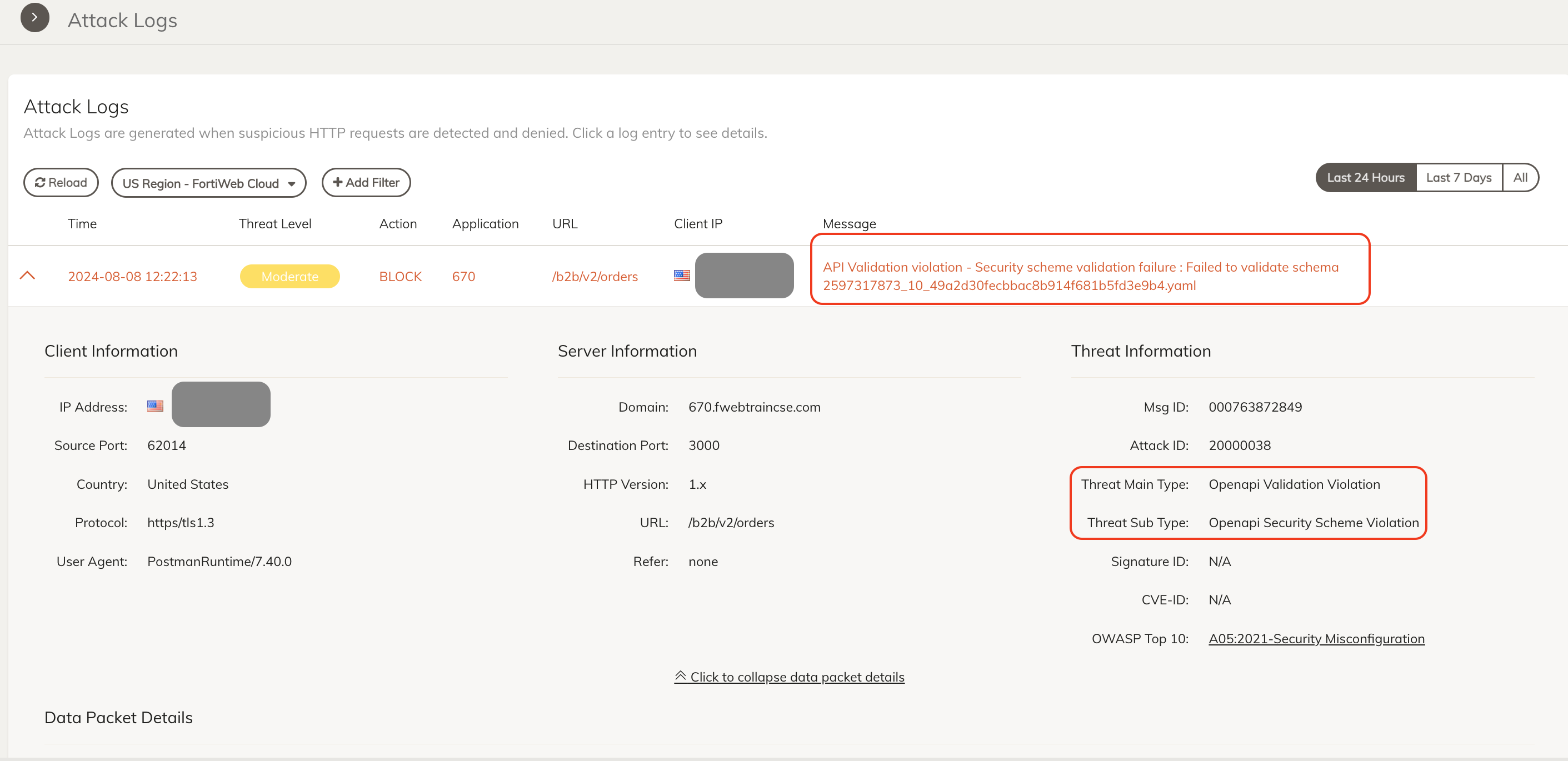
Task: Click the Application 670 field in log entry
Action: (464, 276)
